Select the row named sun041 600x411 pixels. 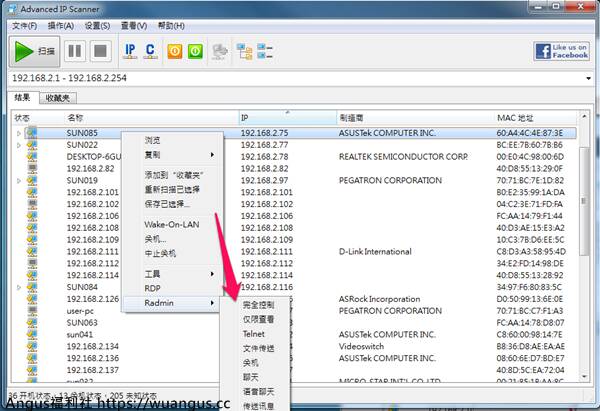click(80, 334)
